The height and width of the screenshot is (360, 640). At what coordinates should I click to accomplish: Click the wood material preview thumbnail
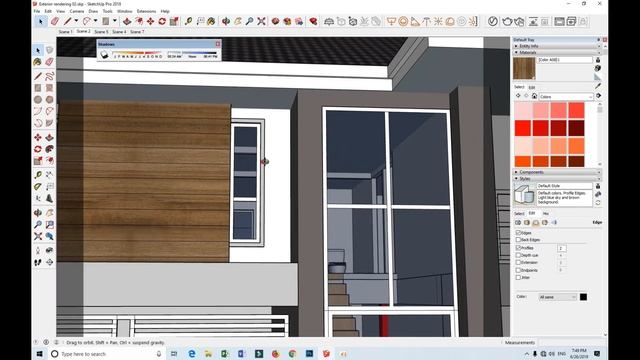524,68
